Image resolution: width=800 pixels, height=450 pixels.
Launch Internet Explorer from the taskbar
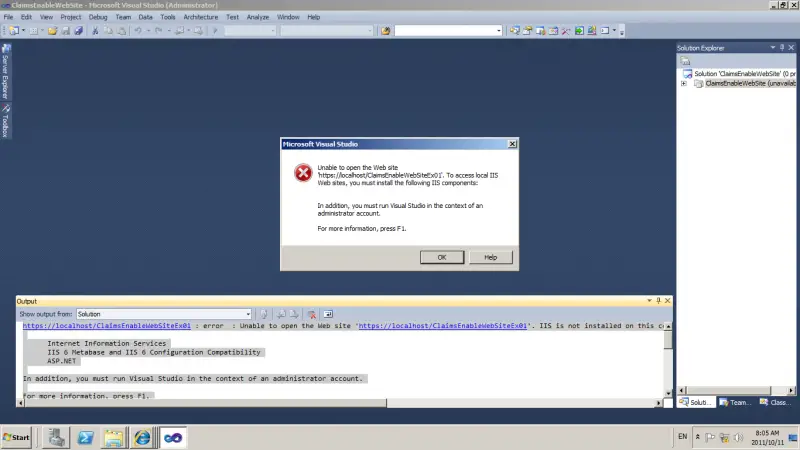coord(142,438)
